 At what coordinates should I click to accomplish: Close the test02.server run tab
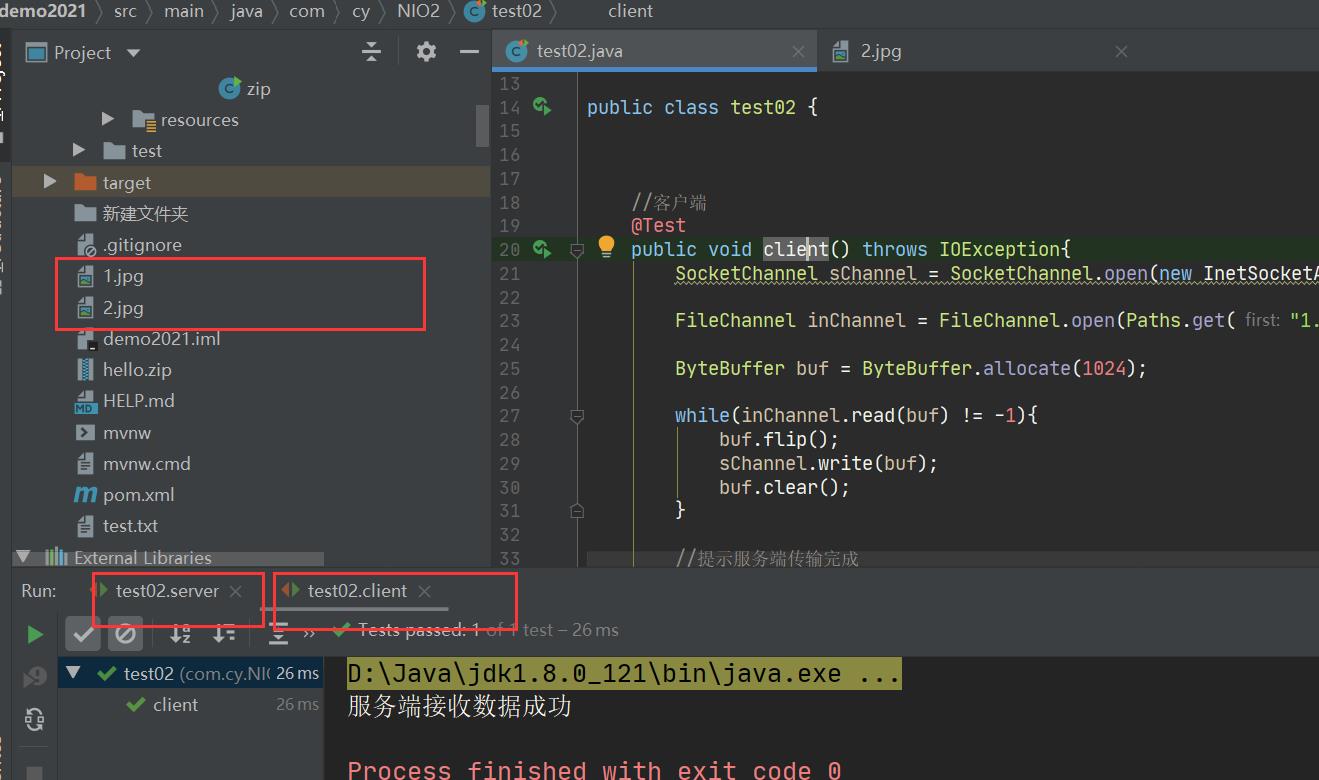[236, 591]
